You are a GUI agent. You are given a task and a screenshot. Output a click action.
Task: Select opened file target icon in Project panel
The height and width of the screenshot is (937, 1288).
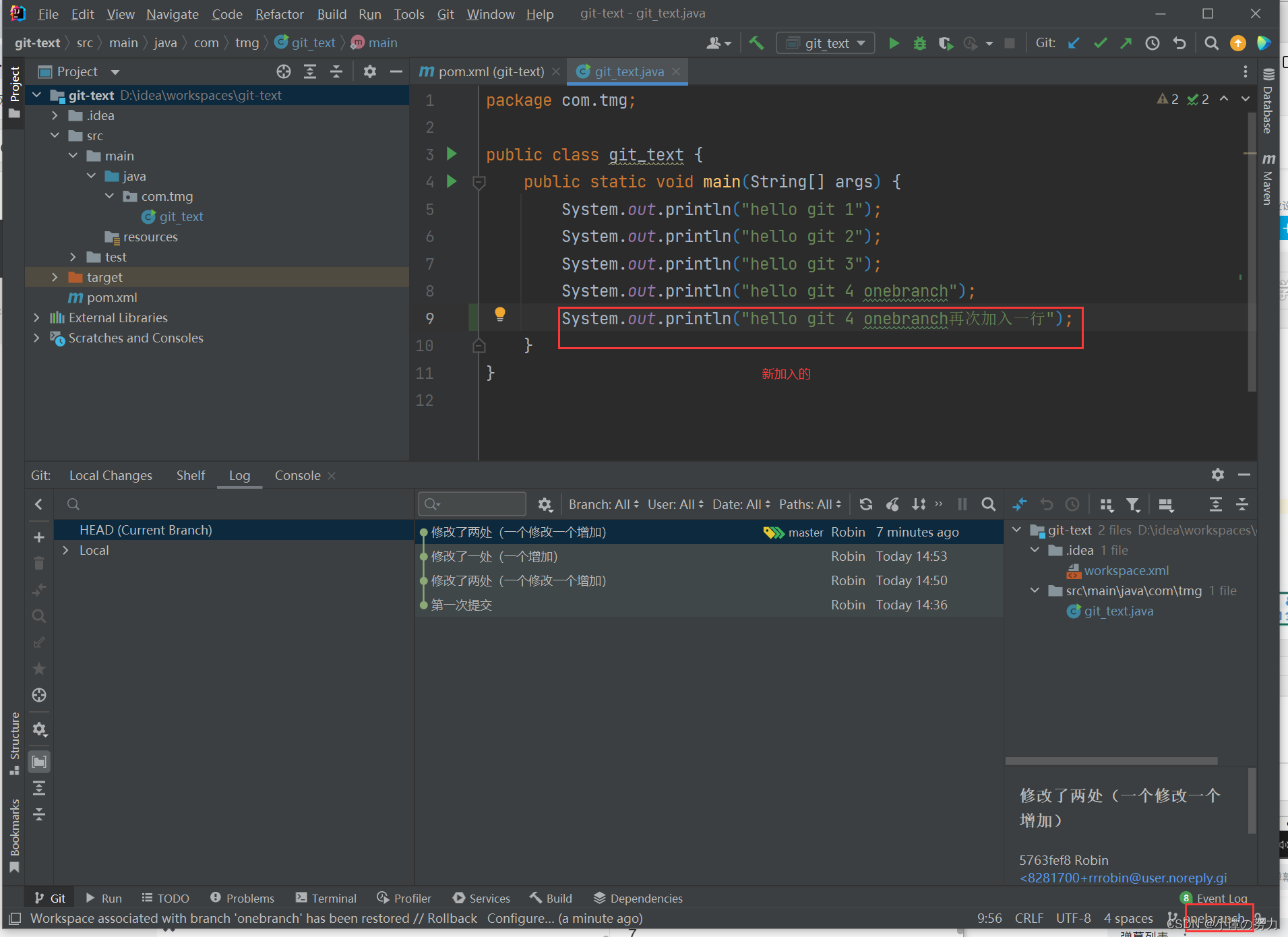[284, 71]
